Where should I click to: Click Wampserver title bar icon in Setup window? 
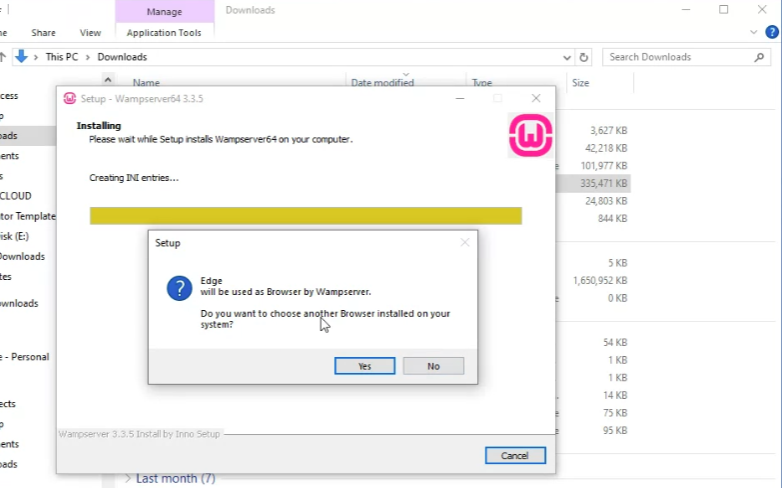coord(69,98)
